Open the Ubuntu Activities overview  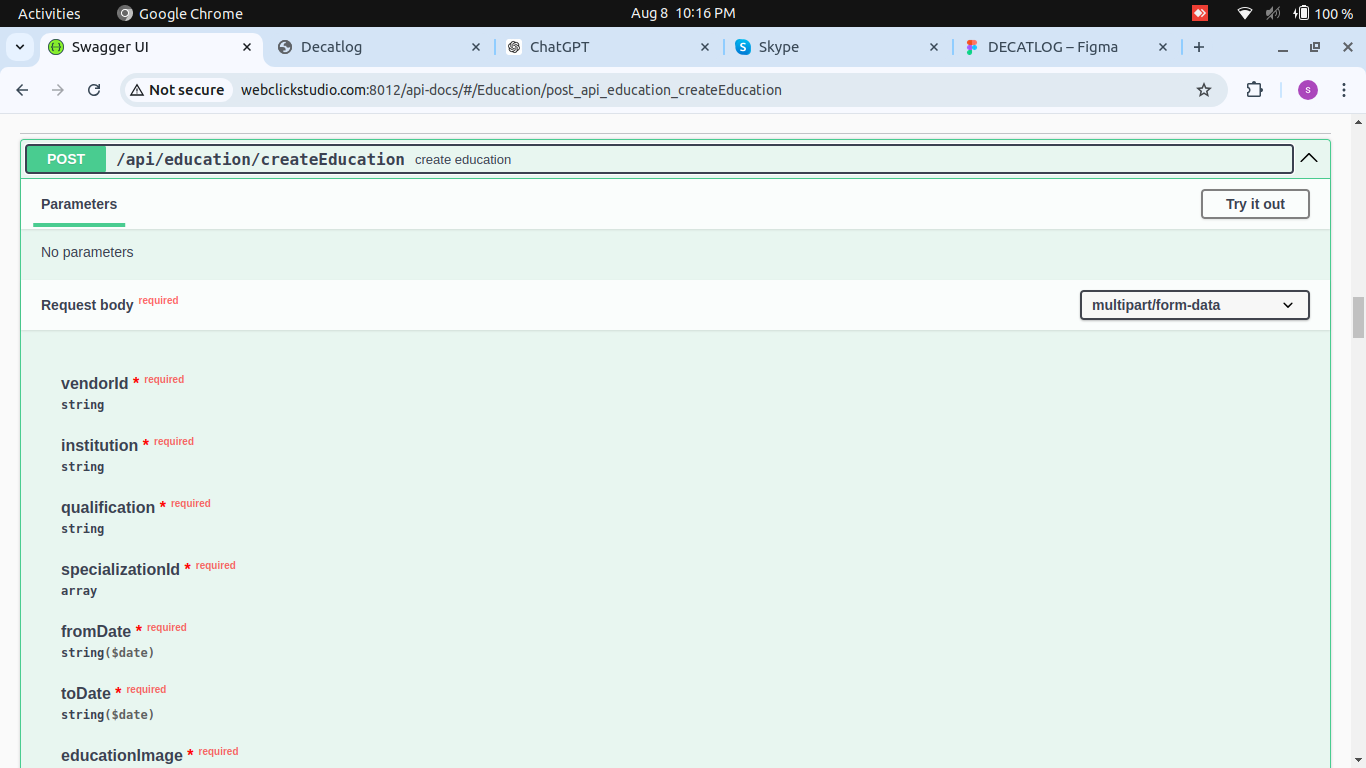49,13
